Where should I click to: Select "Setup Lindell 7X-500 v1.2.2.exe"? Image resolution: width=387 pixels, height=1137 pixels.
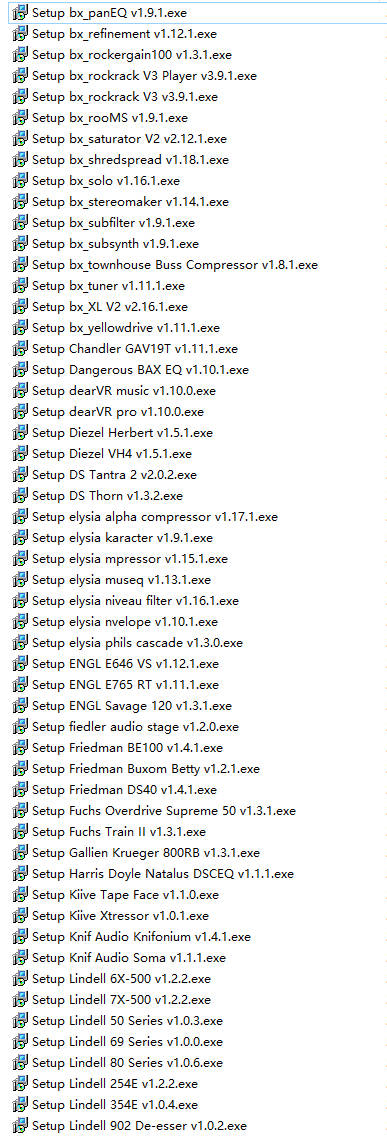tap(122, 1001)
